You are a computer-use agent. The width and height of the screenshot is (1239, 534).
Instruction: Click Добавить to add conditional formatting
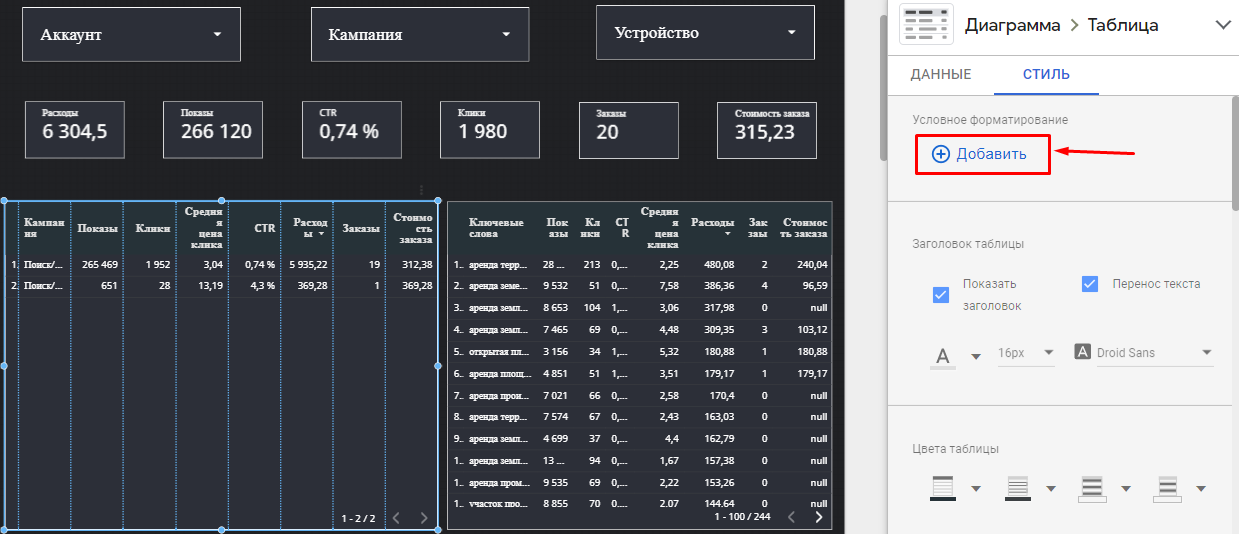click(x=982, y=154)
